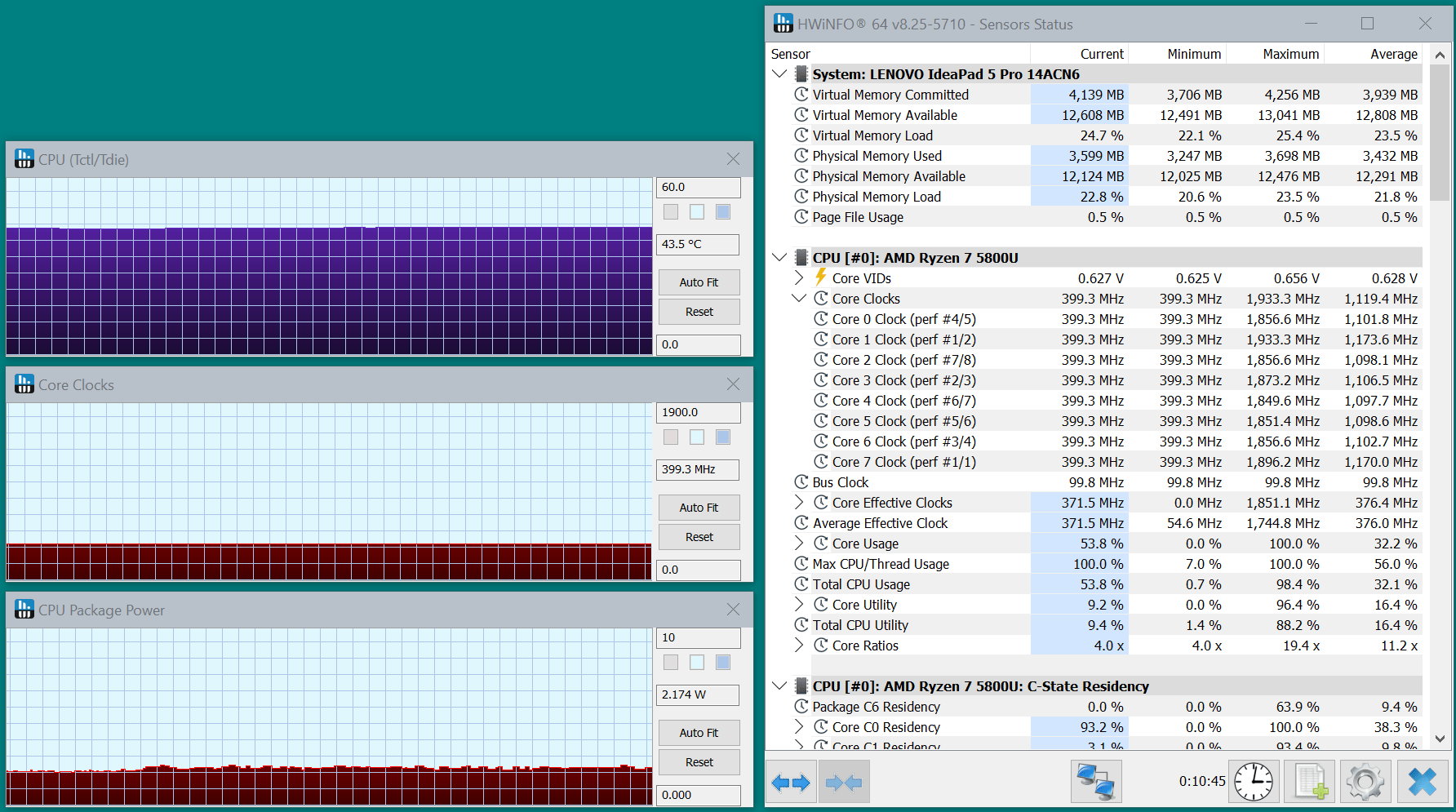Viewport: 1456px width, 812px height.
Task: Click Auto Fit in Core Clocks graph
Action: coord(699,508)
